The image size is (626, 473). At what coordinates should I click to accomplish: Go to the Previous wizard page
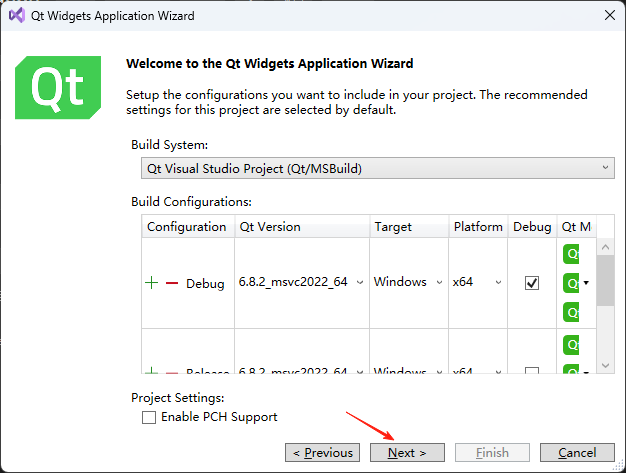point(323,453)
